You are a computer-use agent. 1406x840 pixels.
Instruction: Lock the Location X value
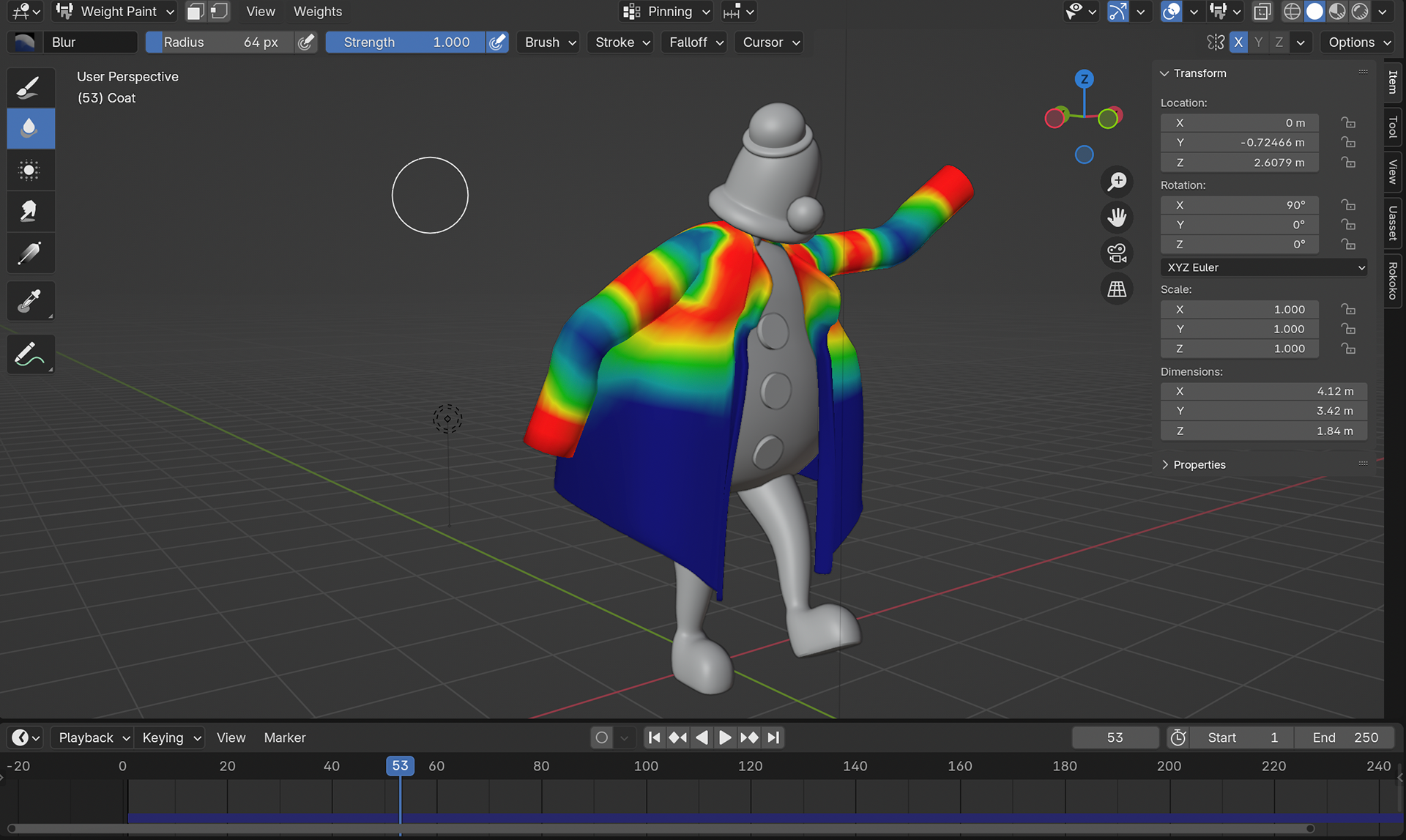tap(1348, 123)
